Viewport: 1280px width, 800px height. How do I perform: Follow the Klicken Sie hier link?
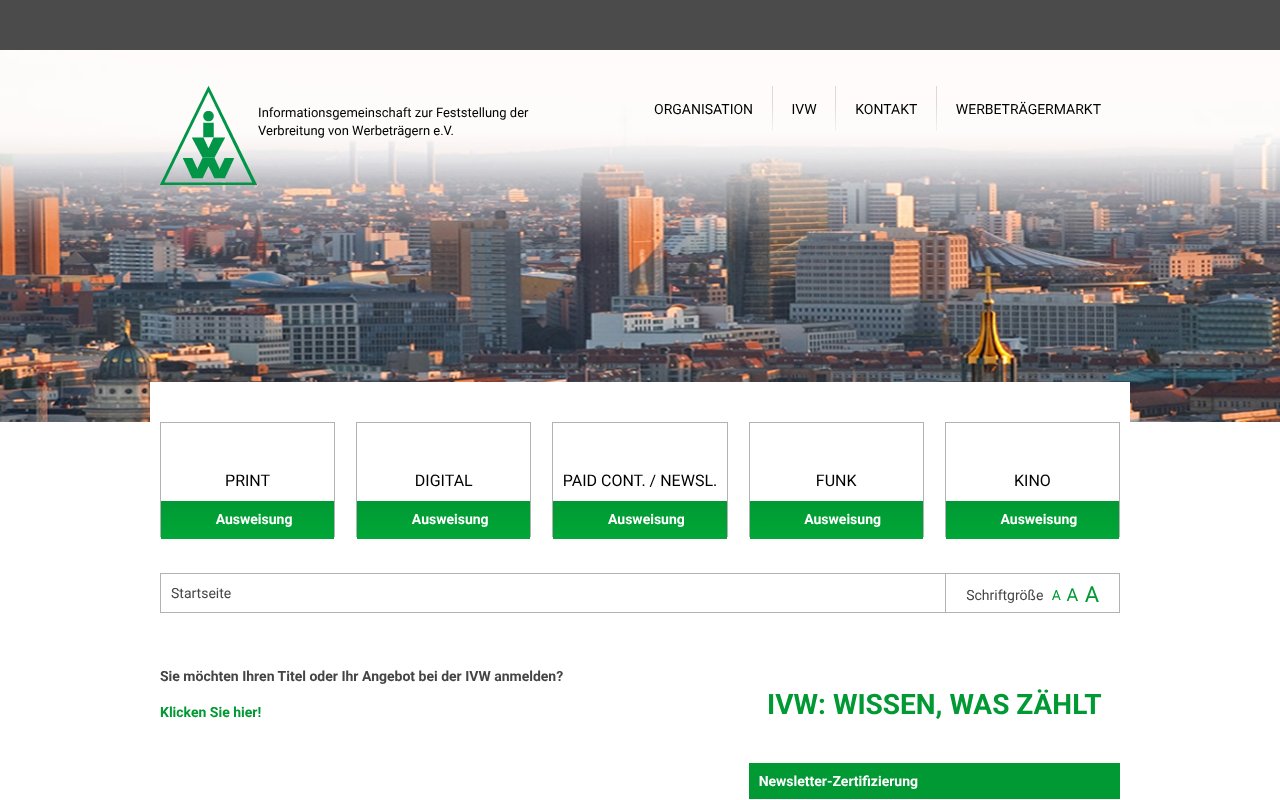coord(210,712)
